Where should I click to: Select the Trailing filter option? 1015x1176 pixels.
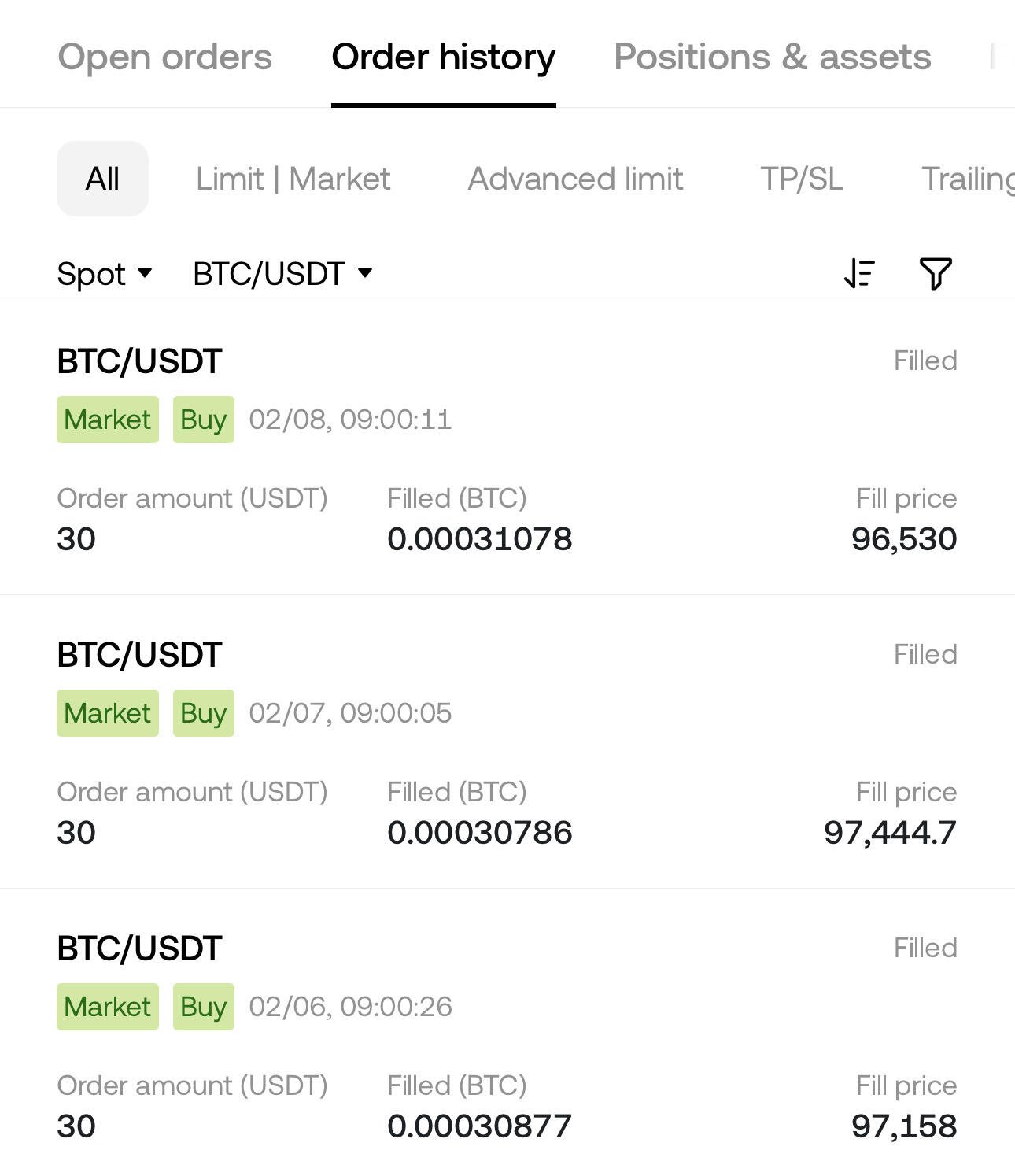pyautogui.click(x=968, y=179)
